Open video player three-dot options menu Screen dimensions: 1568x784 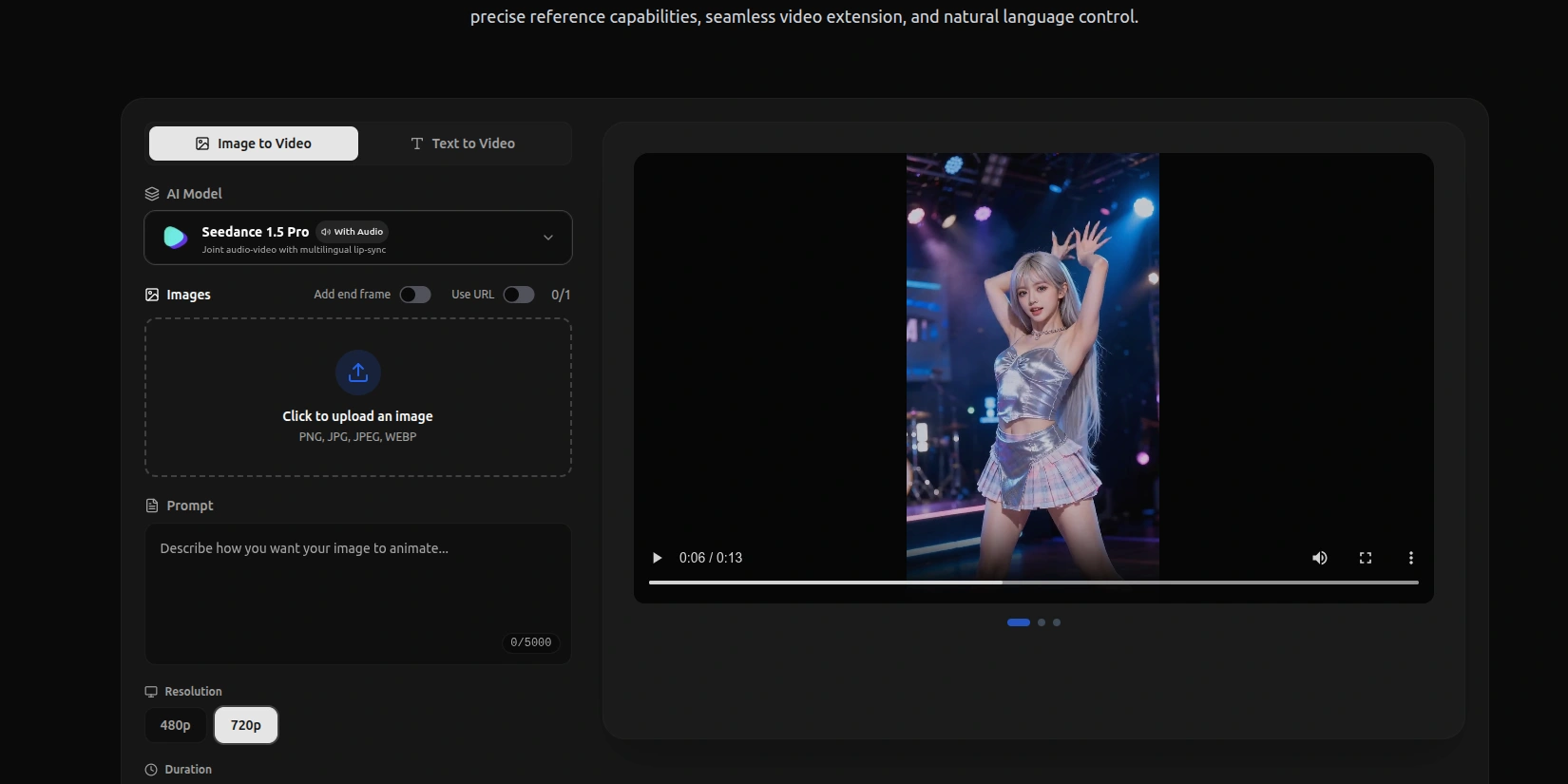pyautogui.click(x=1410, y=558)
